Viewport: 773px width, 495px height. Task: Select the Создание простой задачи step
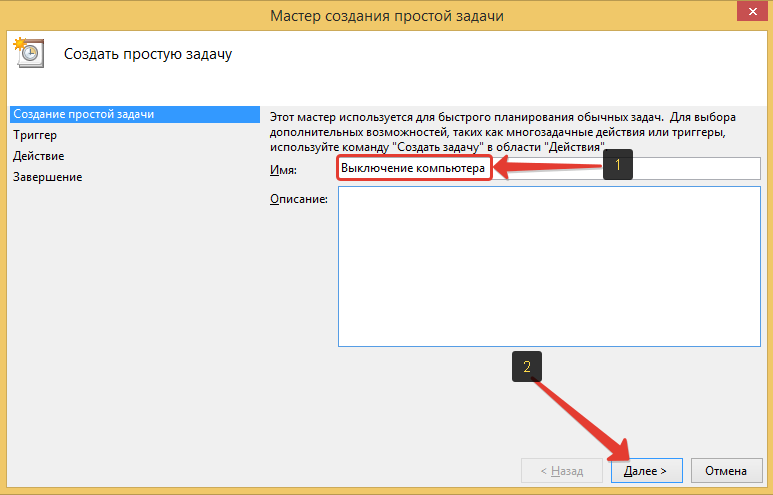[x=135, y=114]
